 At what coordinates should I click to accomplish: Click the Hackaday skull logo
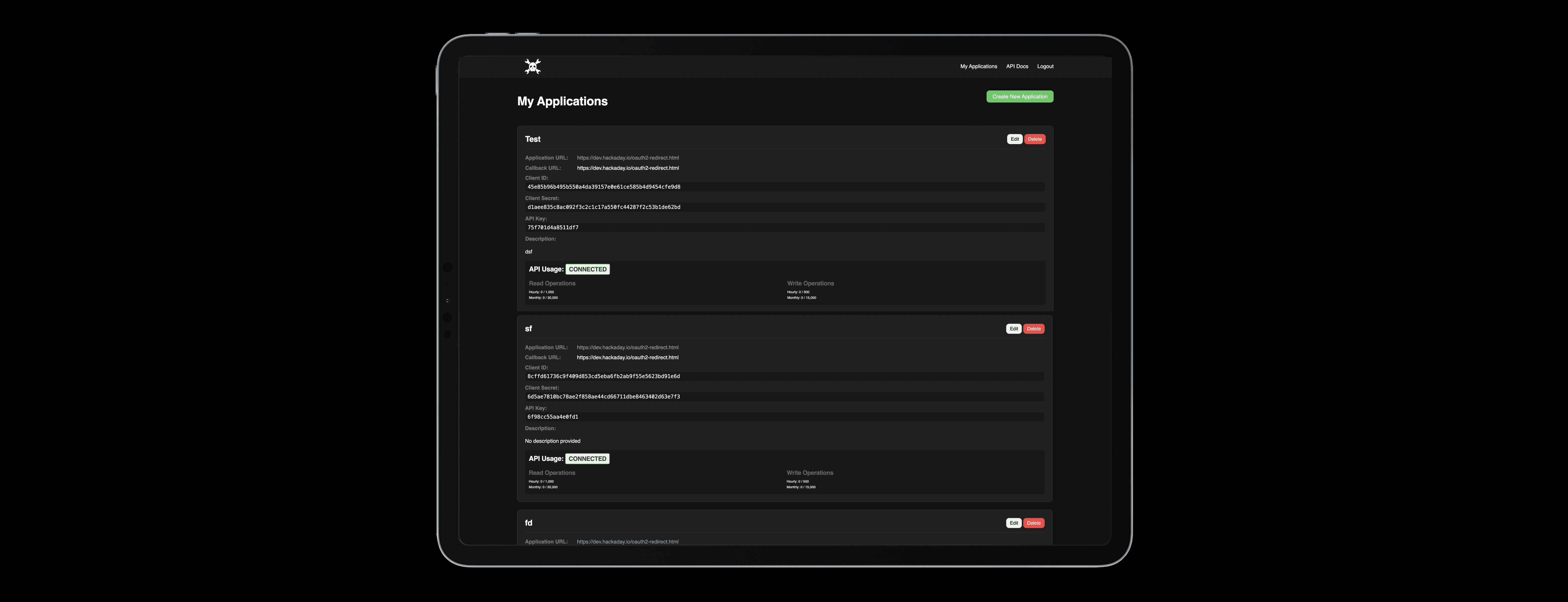[533, 66]
